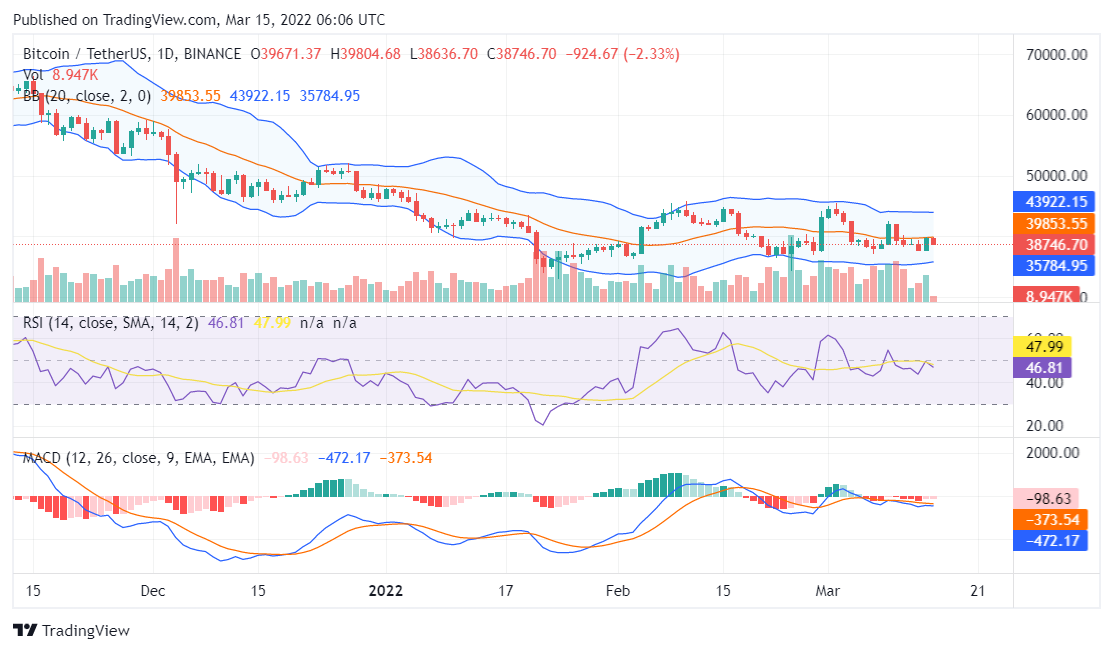Select the BB (20, close, 2, 0) legend
Image resolution: width=1113 pixels, height=652 pixels.
click(87, 96)
